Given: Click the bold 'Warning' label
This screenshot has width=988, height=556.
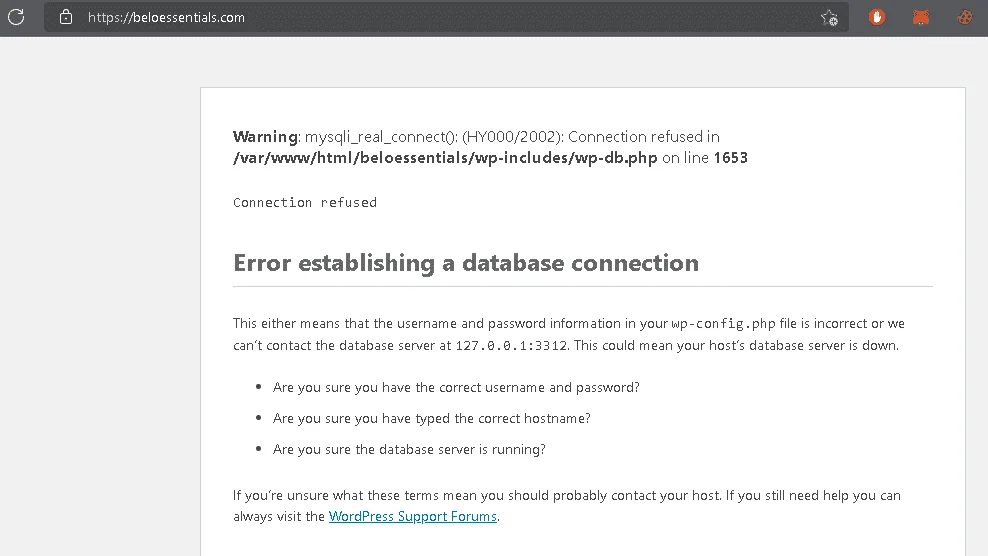Looking at the screenshot, I should coord(265,137).
